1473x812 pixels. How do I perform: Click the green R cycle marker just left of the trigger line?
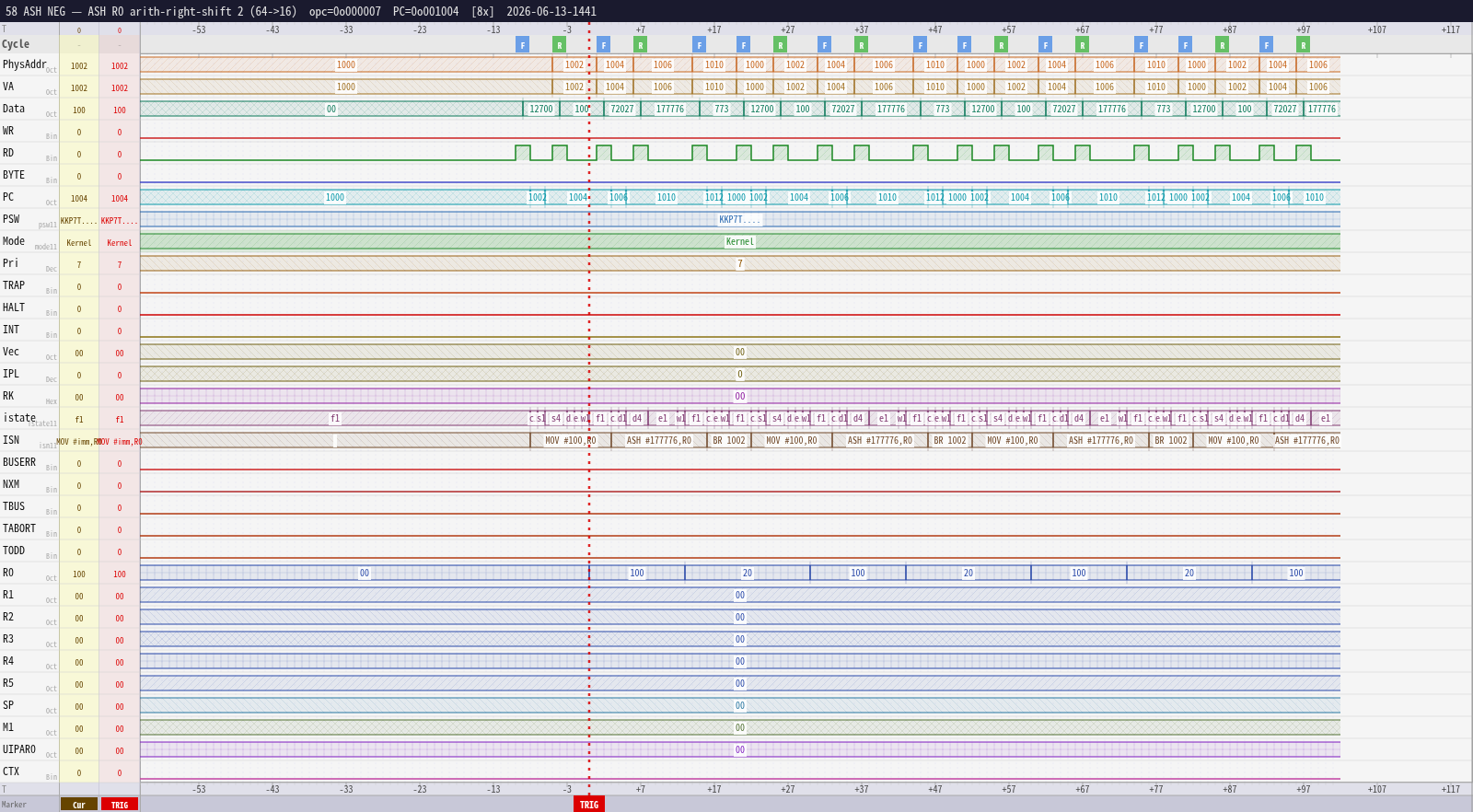pos(559,44)
